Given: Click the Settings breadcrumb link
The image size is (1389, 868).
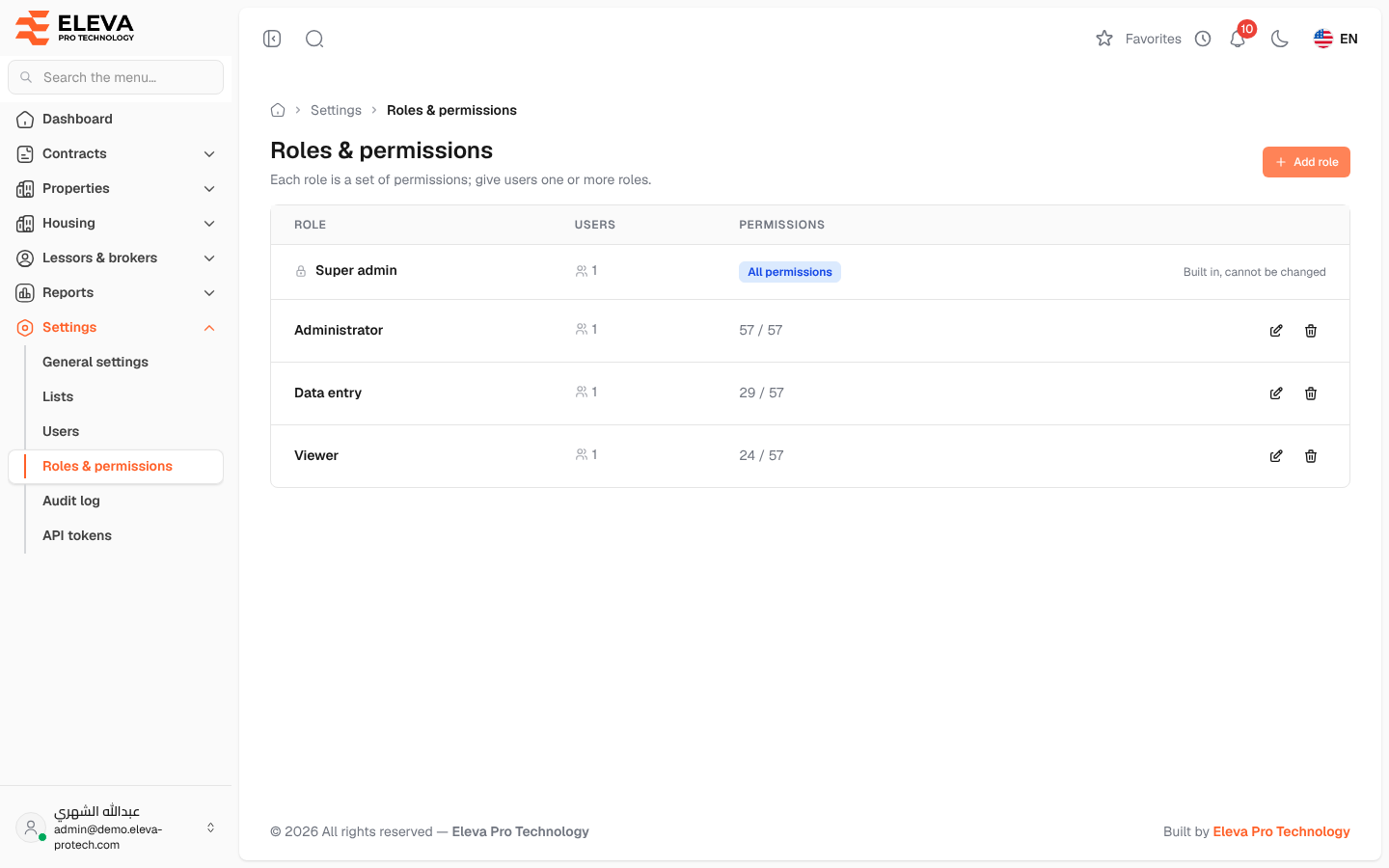Looking at the screenshot, I should (336, 110).
